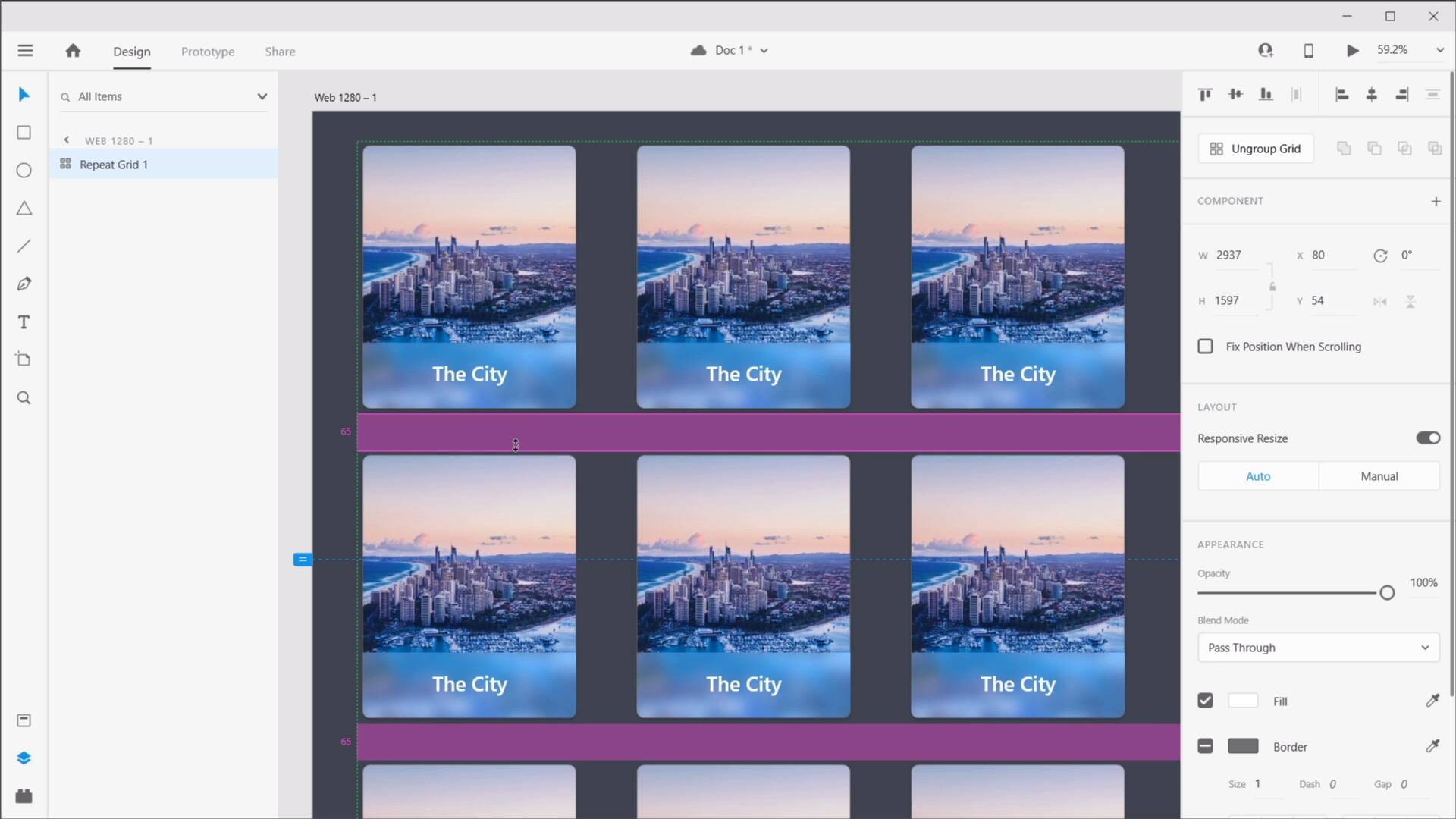Select the Rectangle tool

(x=24, y=132)
